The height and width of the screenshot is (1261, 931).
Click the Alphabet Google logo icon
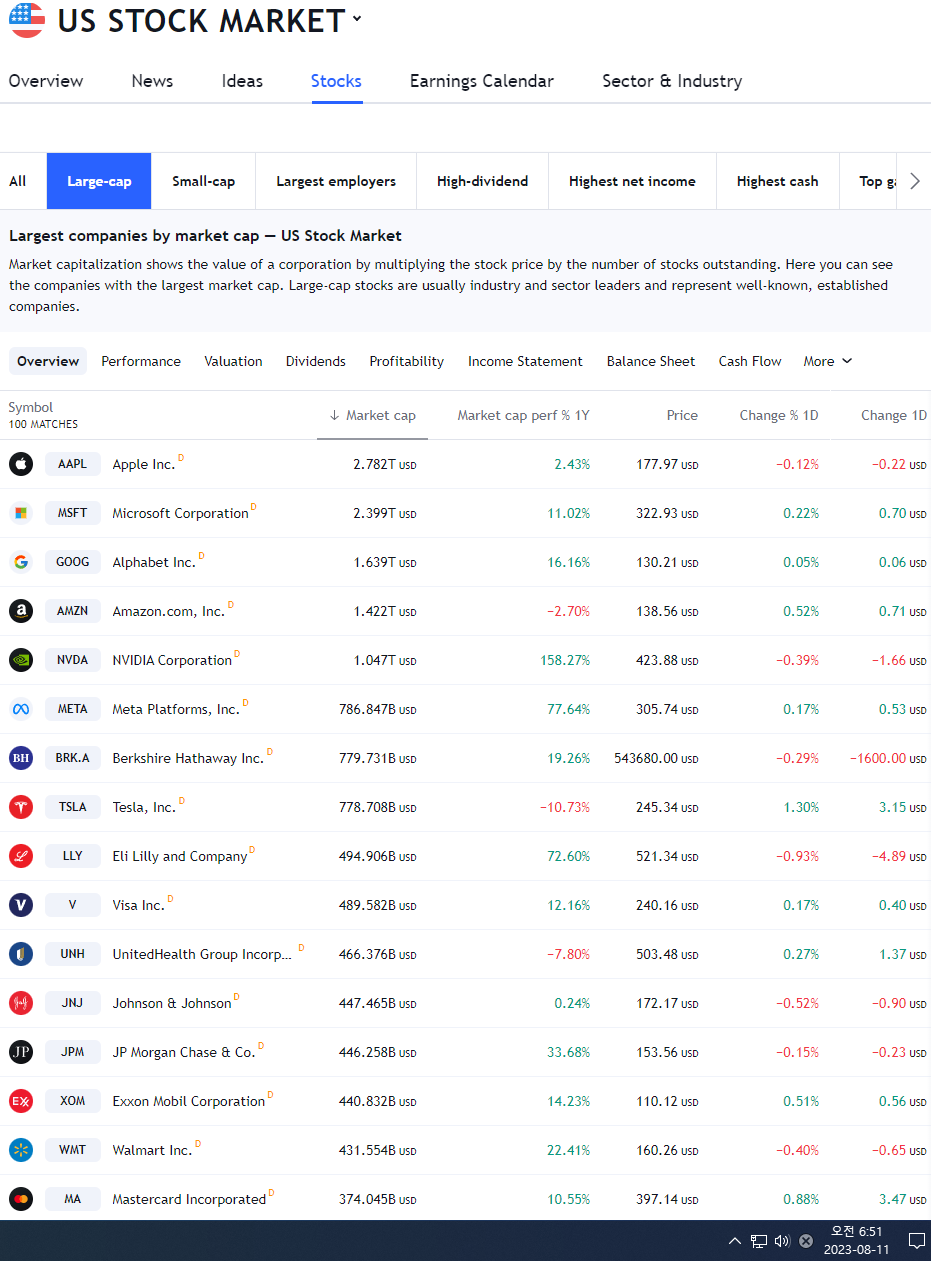click(21, 562)
